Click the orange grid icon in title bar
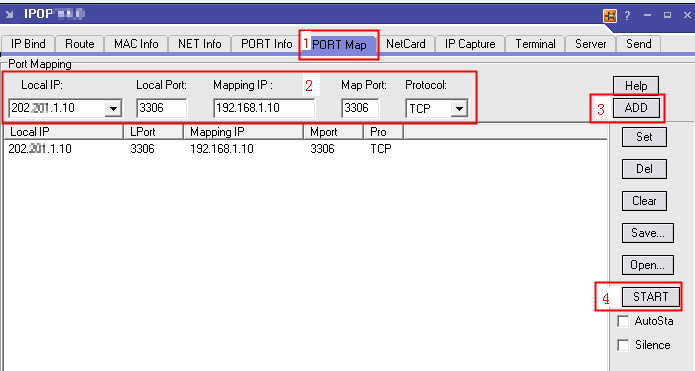 pos(610,16)
